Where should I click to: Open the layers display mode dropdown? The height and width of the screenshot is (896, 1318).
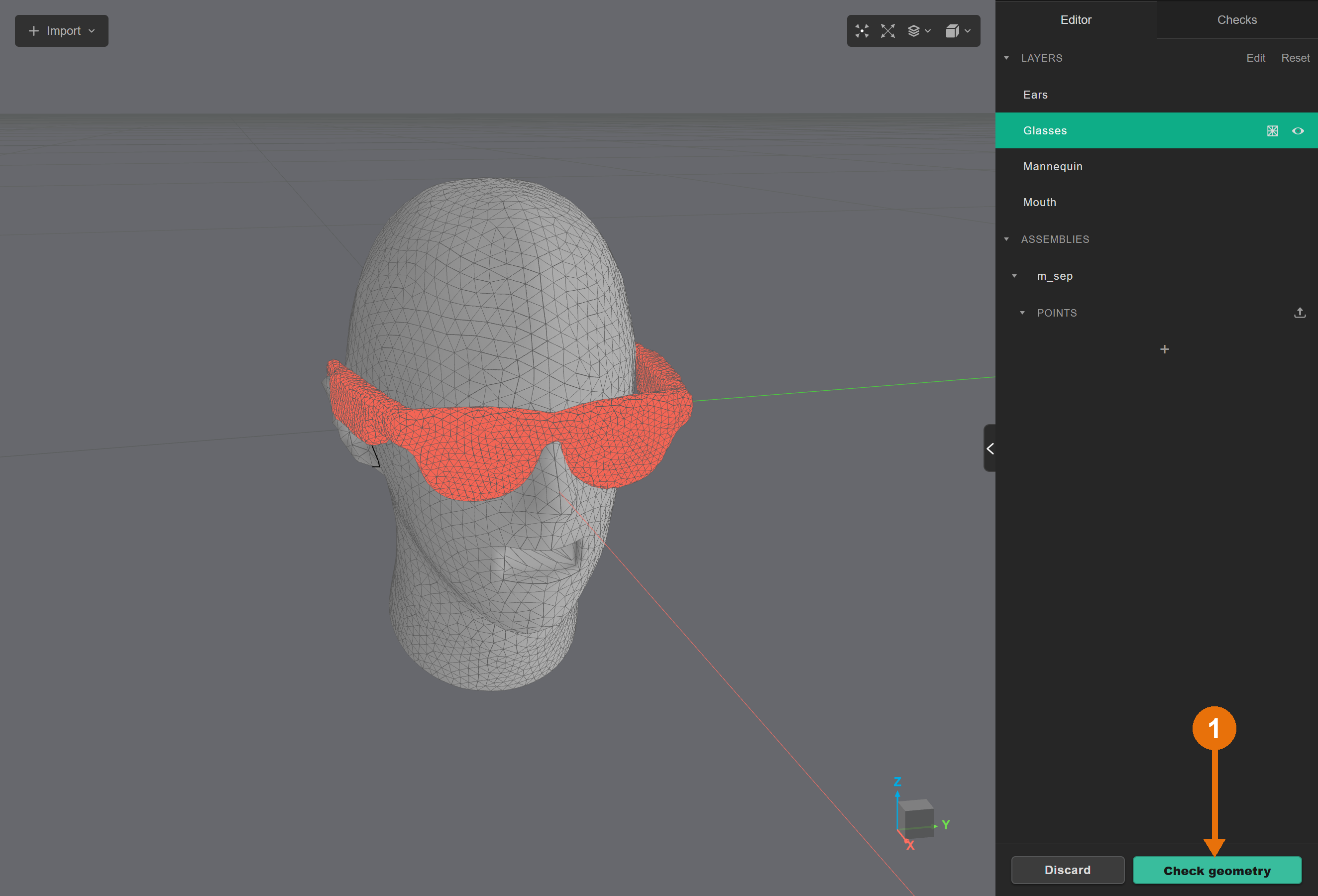coord(919,31)
